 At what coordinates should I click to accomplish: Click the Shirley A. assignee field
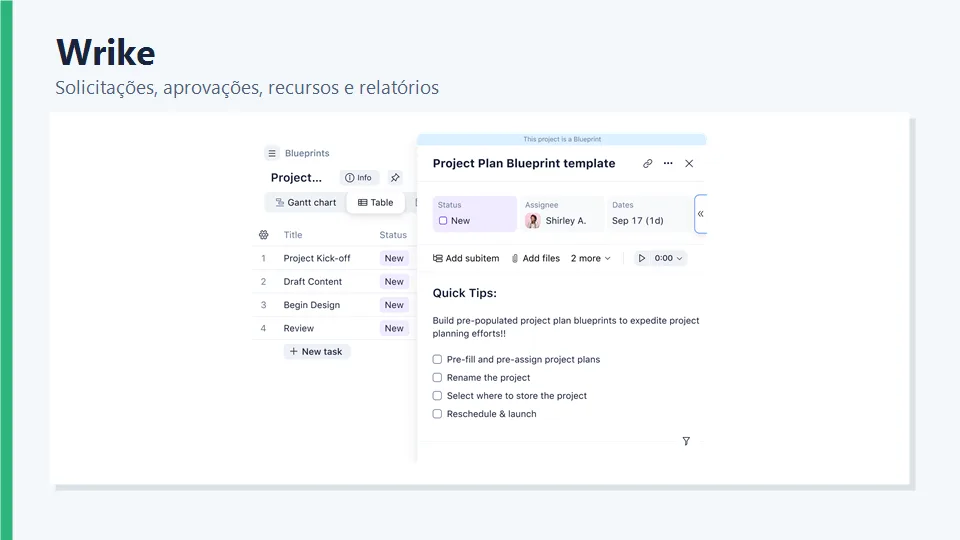point(561,214)
